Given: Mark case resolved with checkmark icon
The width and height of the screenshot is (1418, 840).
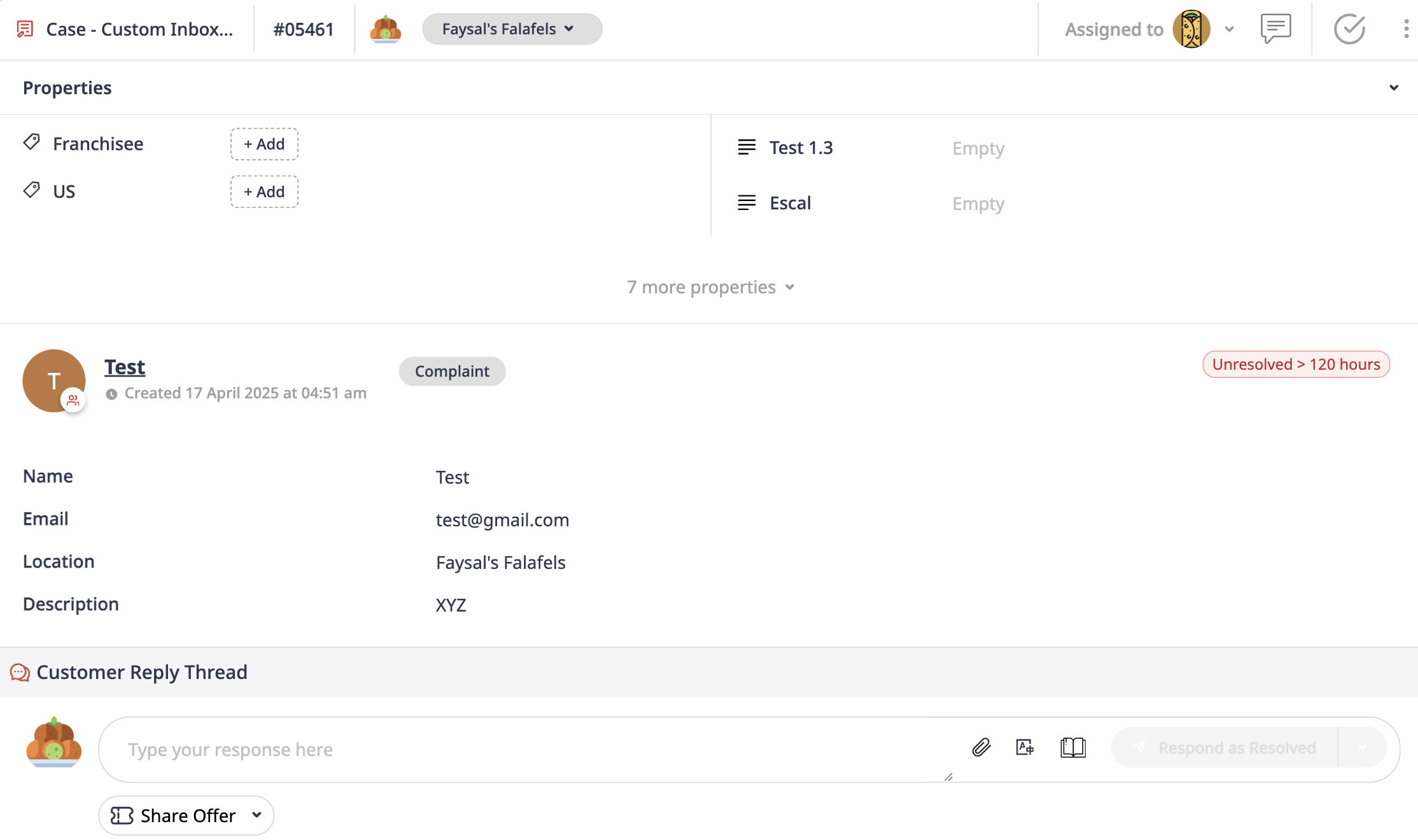Looking at the screenshot, I should click(1349, 29).
